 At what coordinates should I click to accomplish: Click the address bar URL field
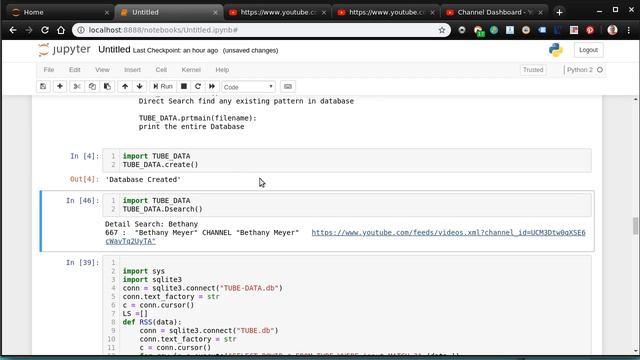[261, 30]
